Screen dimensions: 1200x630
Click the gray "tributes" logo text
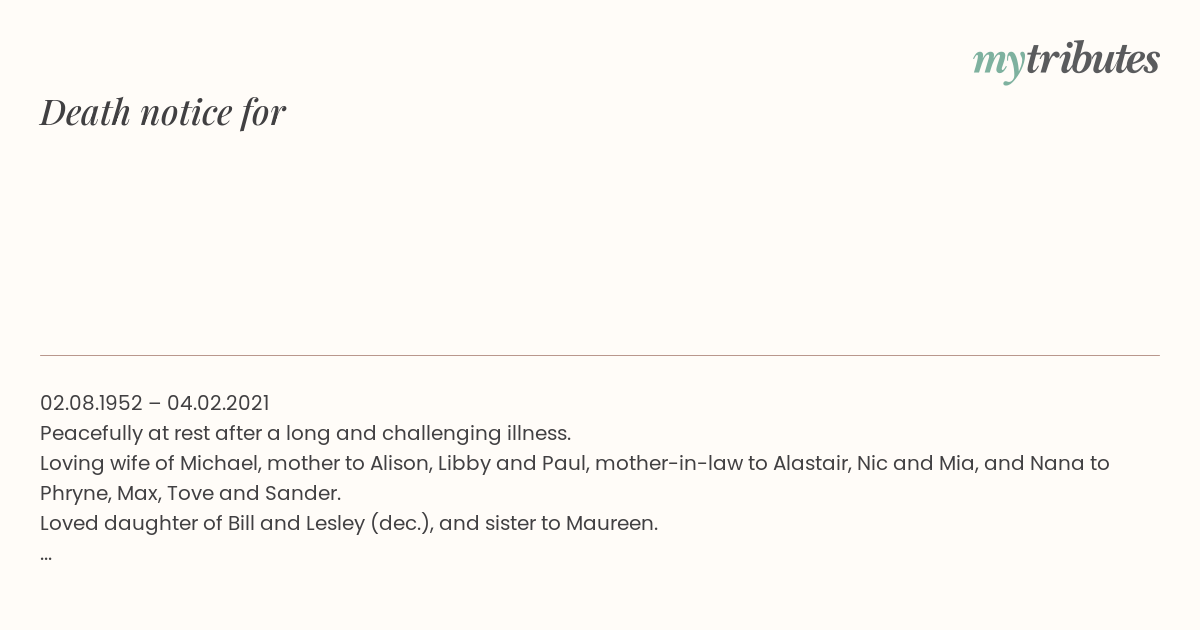(x=1092, y=59)
